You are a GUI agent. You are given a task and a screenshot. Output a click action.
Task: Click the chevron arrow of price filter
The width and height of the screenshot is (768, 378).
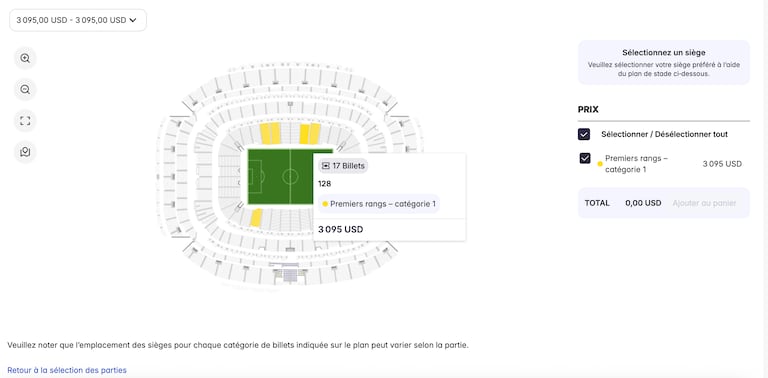pos(133,20)
